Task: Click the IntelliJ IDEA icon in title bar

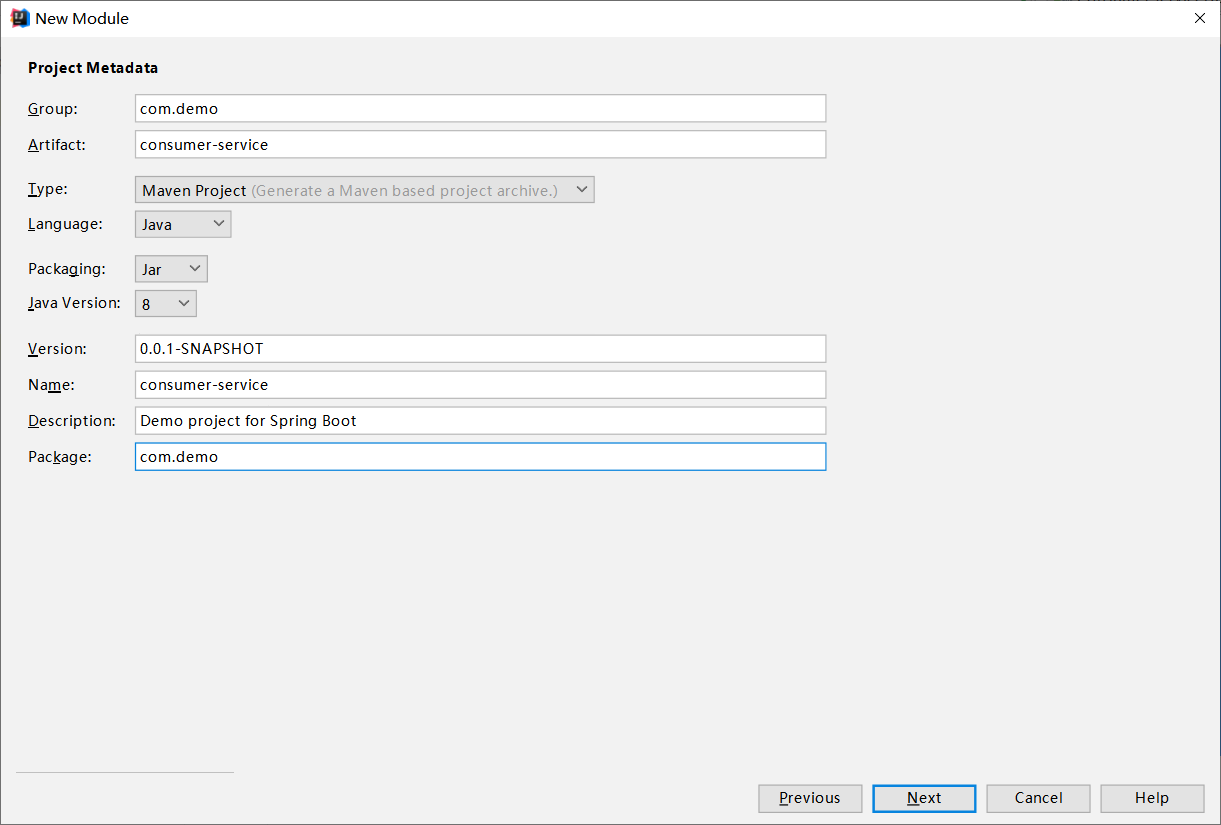Action: [20, 18]
